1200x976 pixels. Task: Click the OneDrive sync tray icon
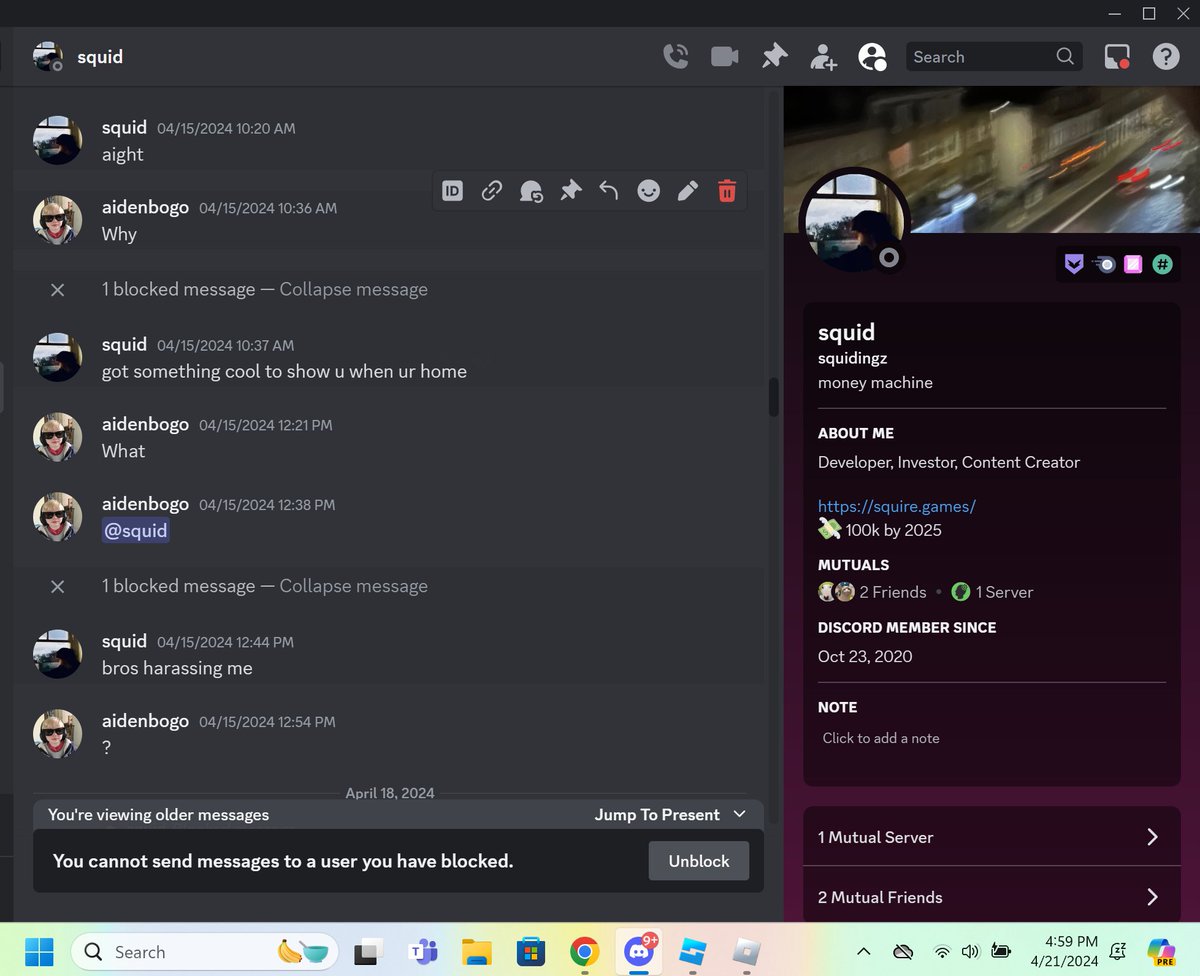(x=904, y=952)
